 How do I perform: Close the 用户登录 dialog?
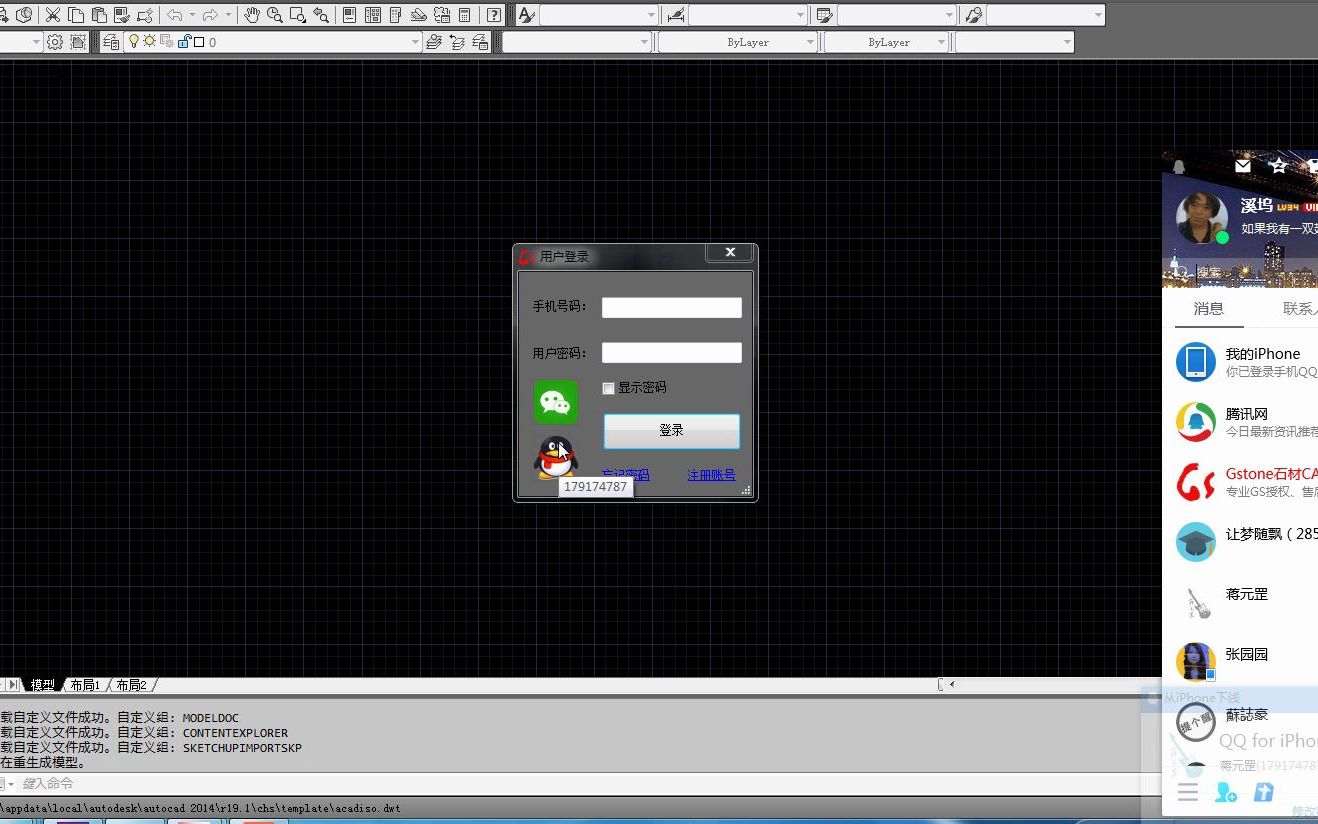point(730,253)
